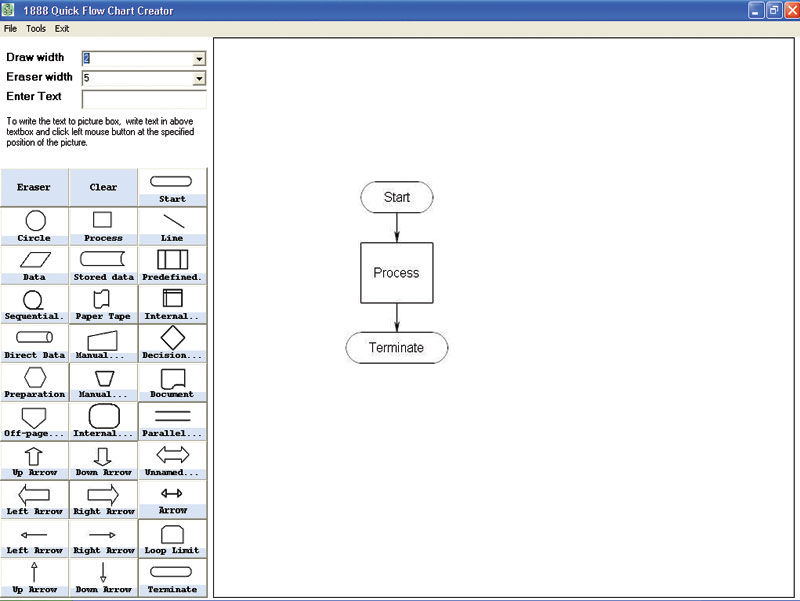Open the Tools menu

click(x=36, y=29)
